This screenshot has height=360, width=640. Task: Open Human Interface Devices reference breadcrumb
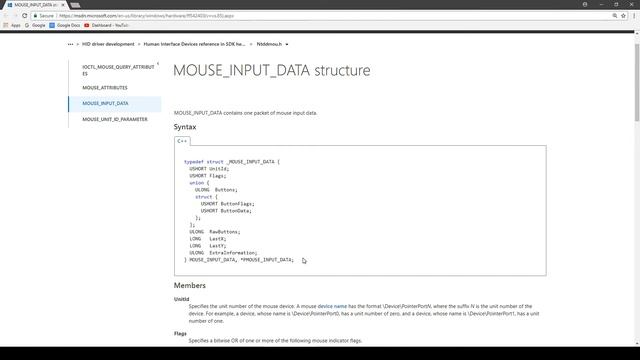pos(194,44)
